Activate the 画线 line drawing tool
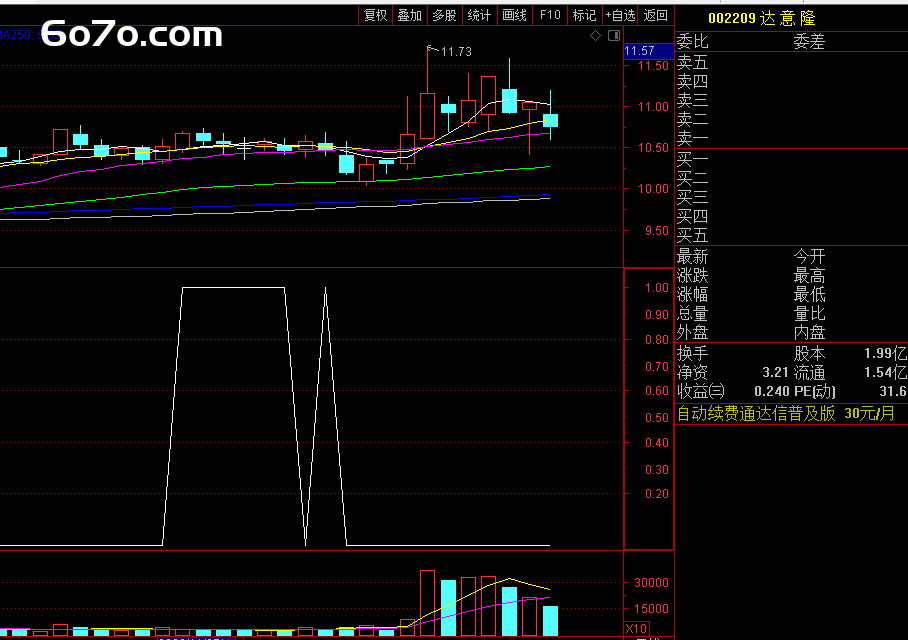This screenshot has width=908, height=640. 514,16
